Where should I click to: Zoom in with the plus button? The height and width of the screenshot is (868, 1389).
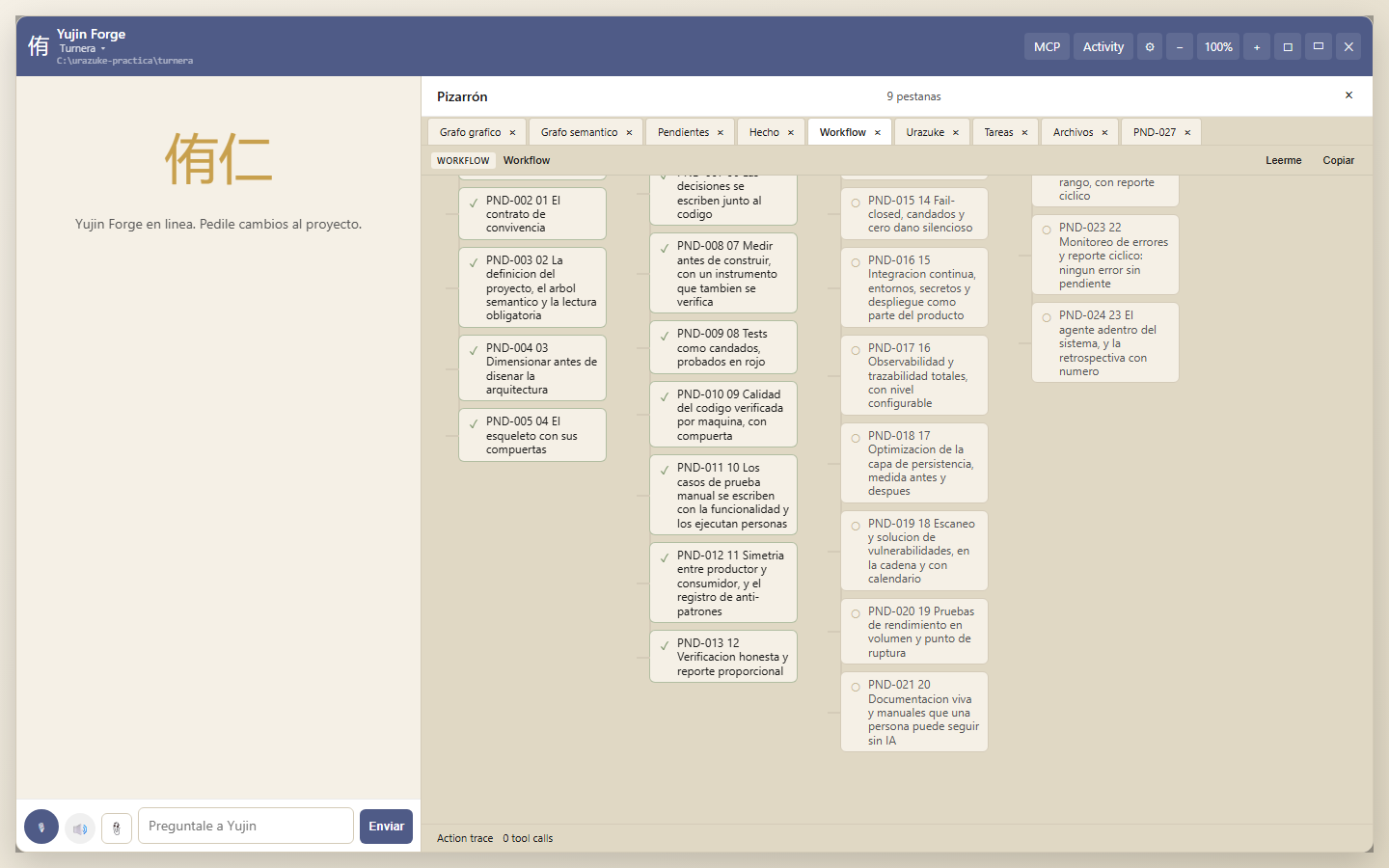pos(1257,46)
